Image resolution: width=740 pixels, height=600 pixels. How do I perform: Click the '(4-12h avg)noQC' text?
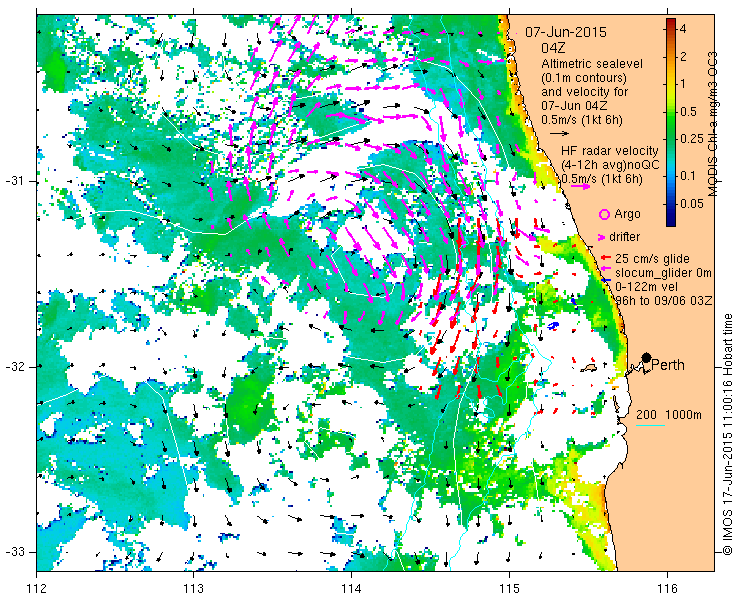(x=610, y=165)
